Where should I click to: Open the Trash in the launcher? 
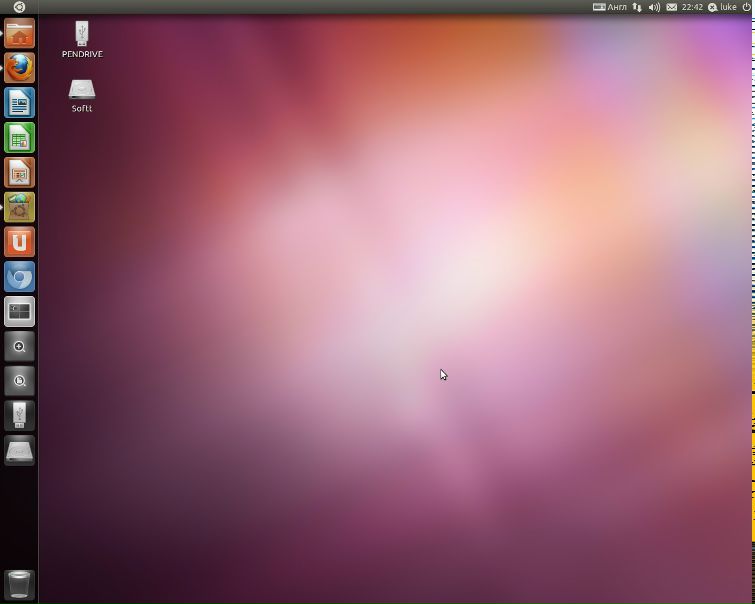click(19, 584)
